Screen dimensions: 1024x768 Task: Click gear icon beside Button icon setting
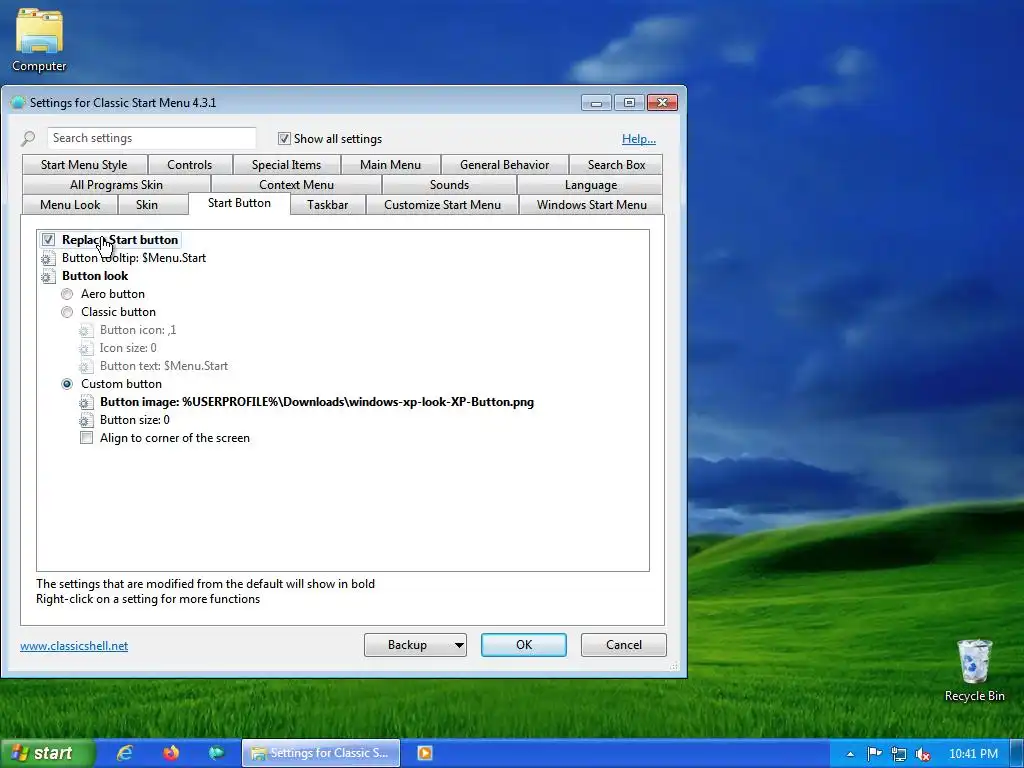[86, 330]
